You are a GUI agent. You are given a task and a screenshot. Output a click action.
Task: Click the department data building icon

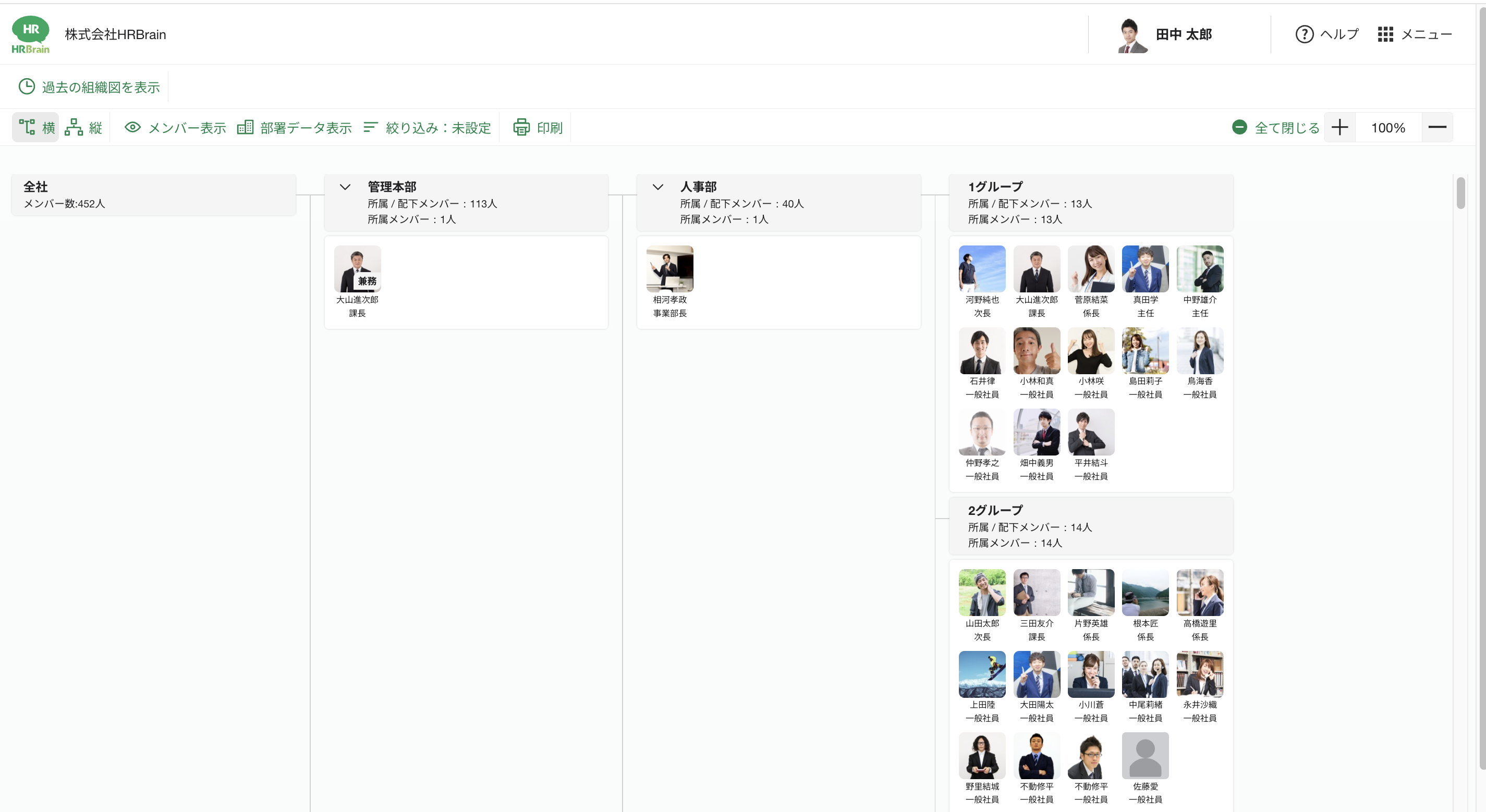click(x=245, y=128)
